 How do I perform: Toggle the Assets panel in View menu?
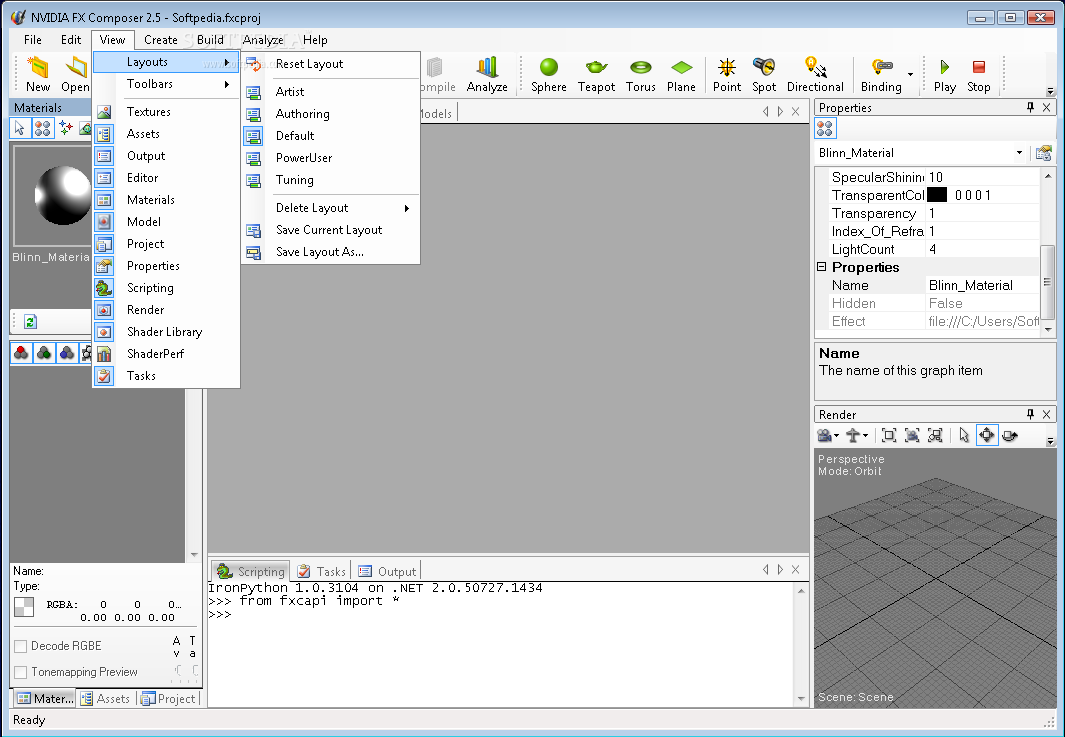point(166,134)
